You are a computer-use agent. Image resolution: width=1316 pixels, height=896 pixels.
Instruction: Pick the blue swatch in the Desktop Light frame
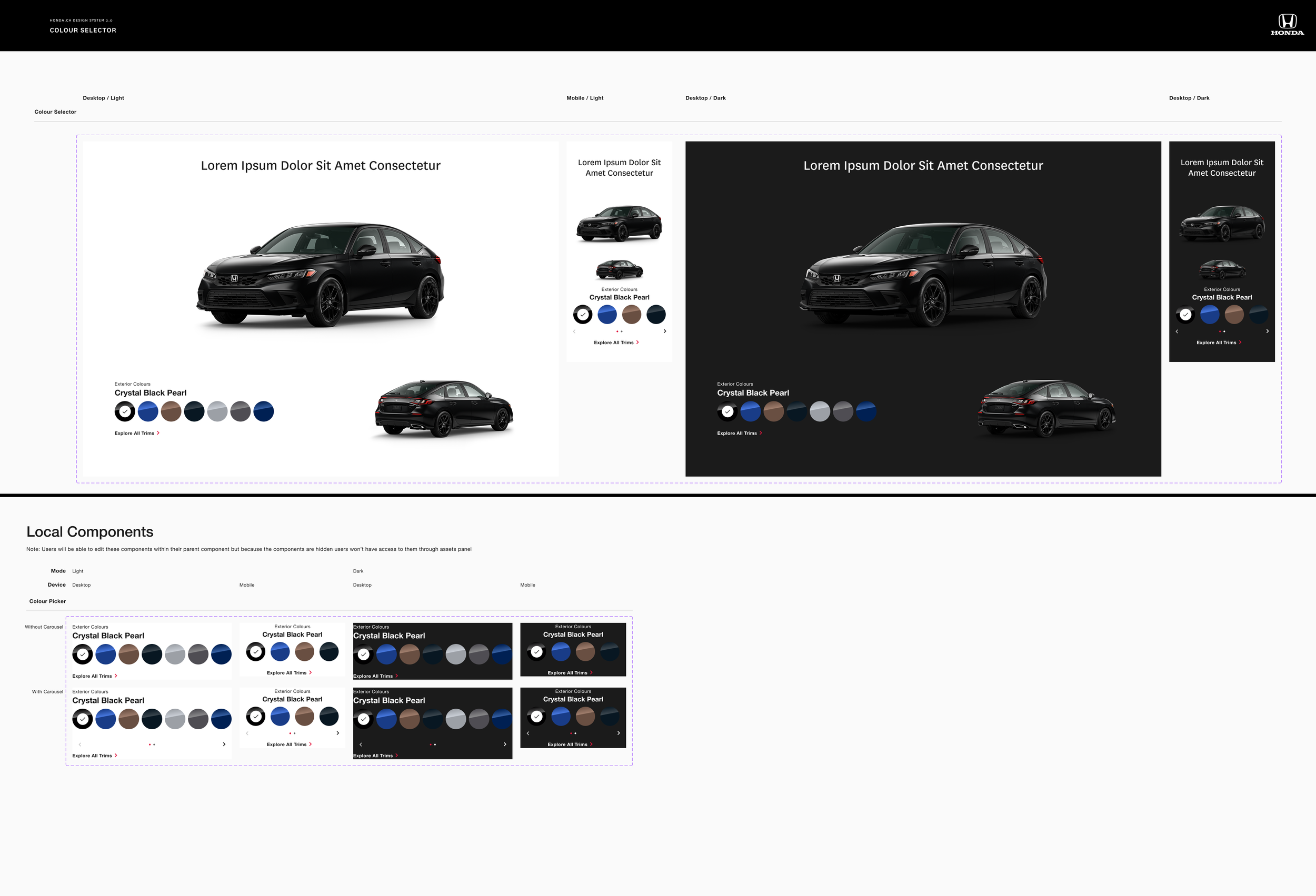[x=148, y=411]
